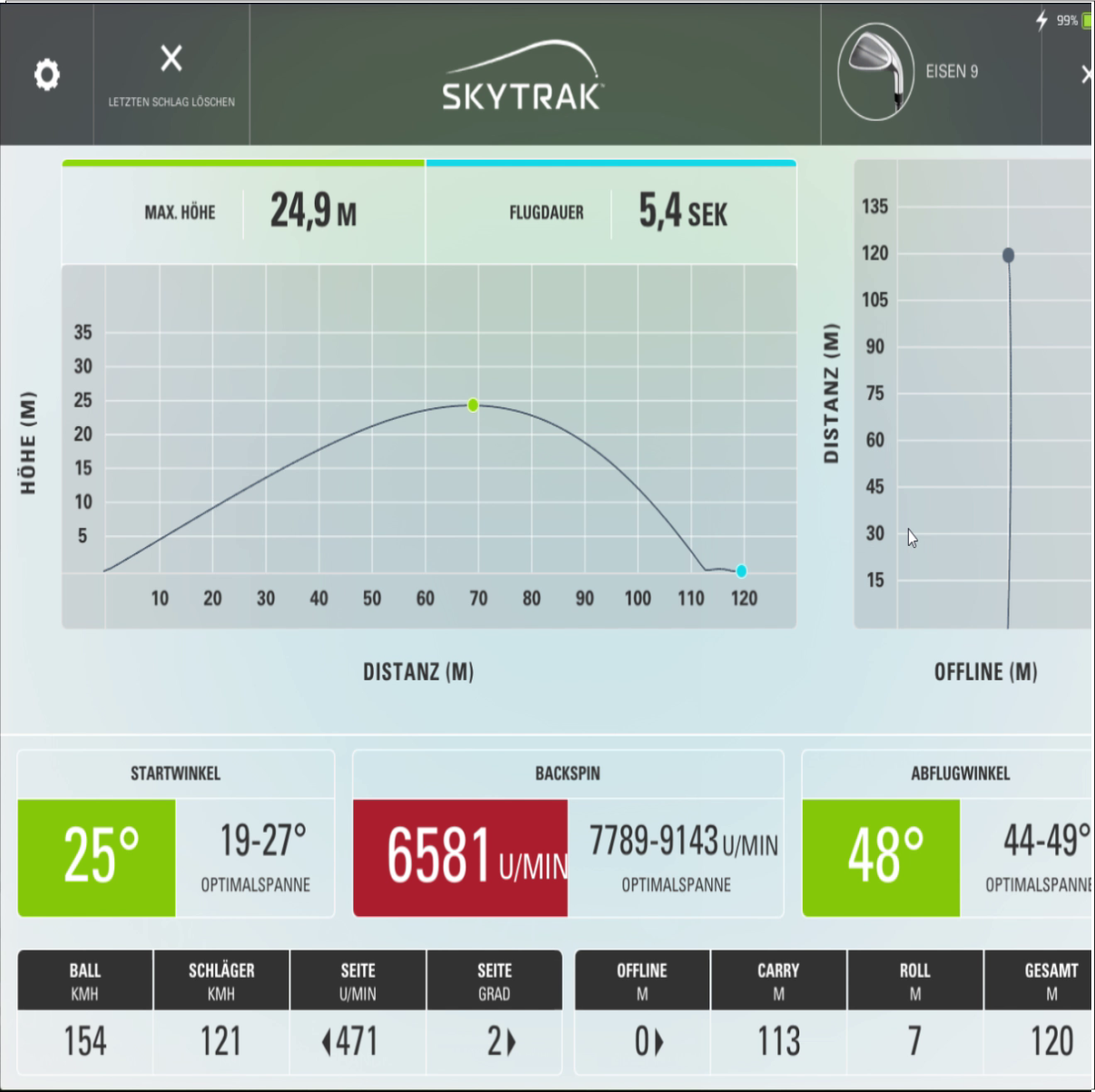
Task: Select the Flugdauer tab
Action: coord(611,213)
